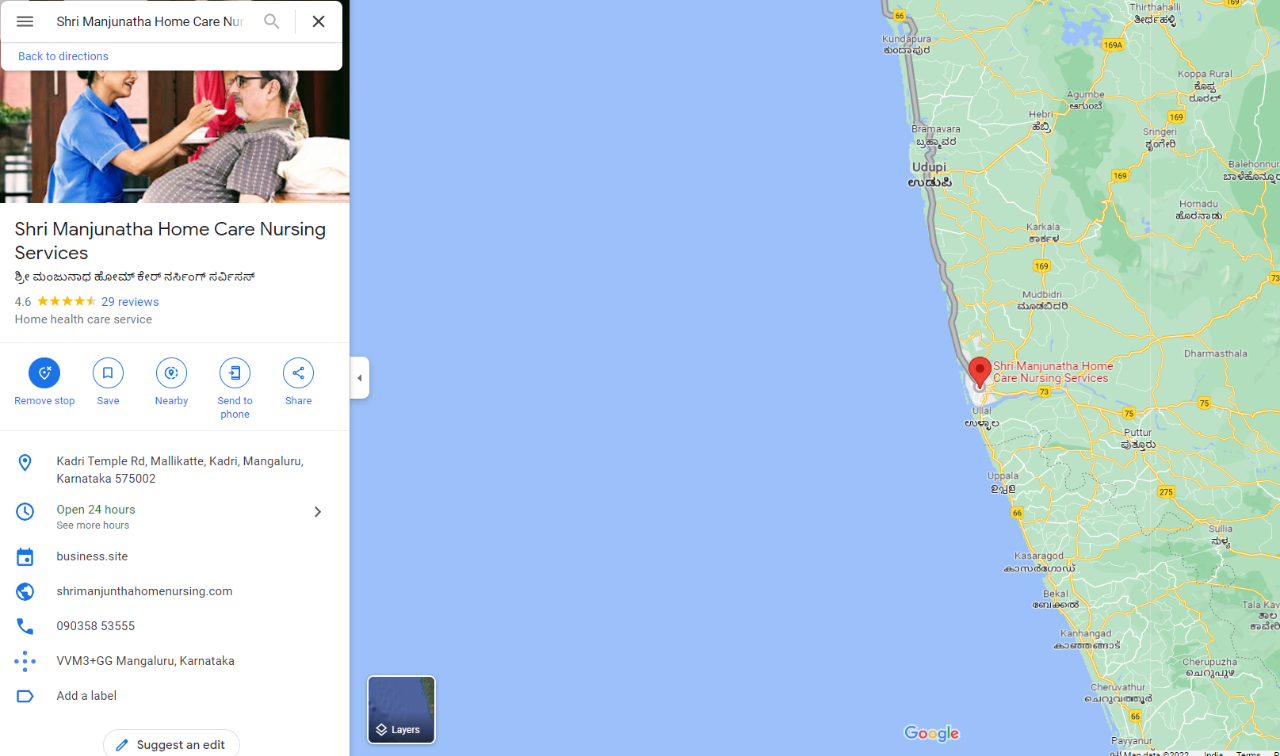1280x756 pixels.
Task: Click the red map pin marker
Action: (x=980, y=372)
